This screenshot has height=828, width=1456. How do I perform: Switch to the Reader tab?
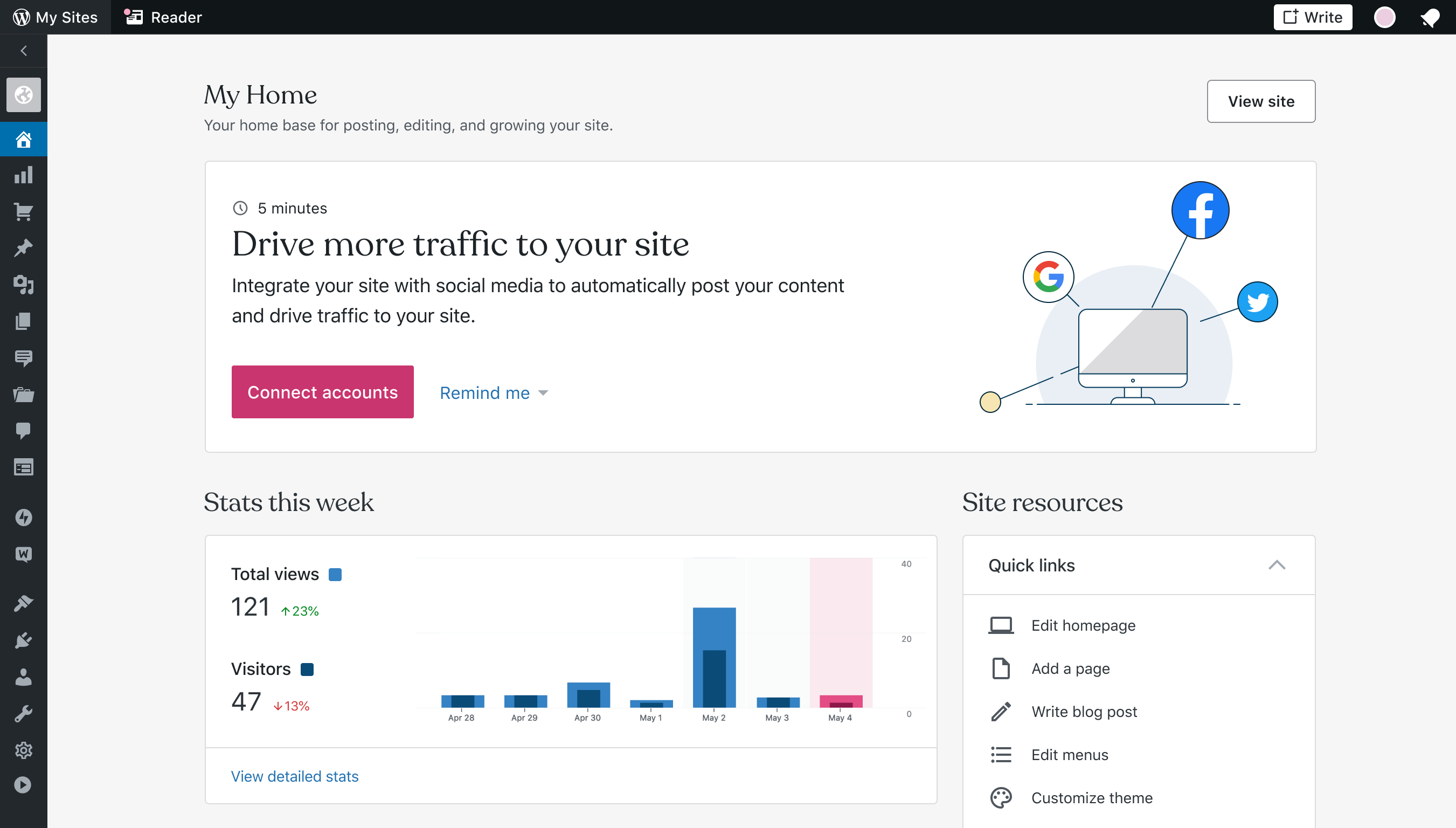(x=163, y=17)
